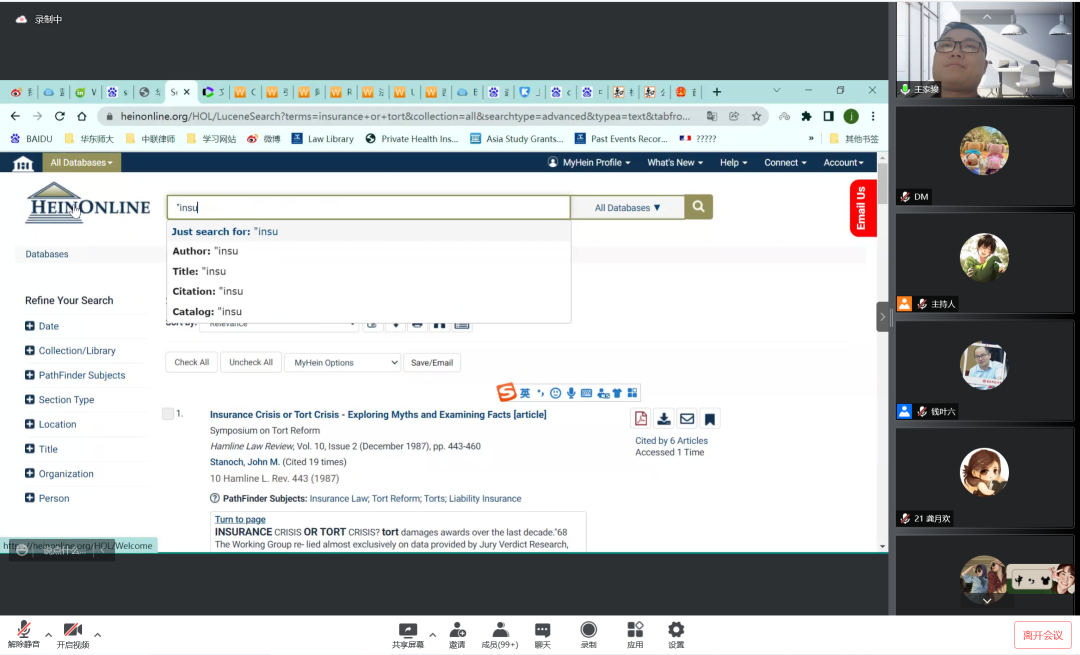Expand the Organization filter

click(30, 473)
